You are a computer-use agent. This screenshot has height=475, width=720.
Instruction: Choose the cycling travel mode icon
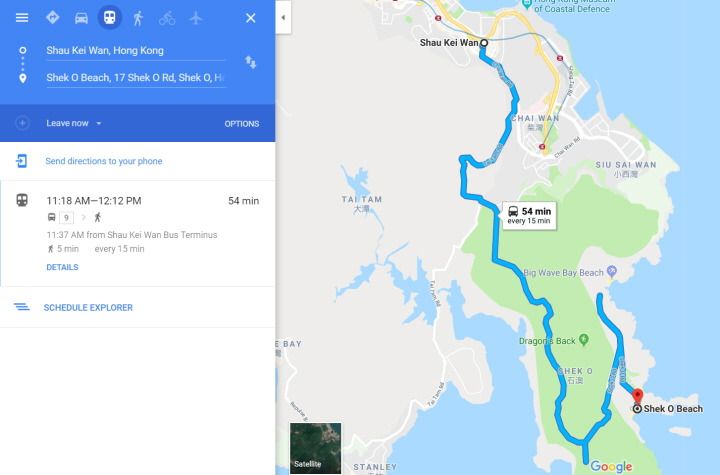pos(167,18)
